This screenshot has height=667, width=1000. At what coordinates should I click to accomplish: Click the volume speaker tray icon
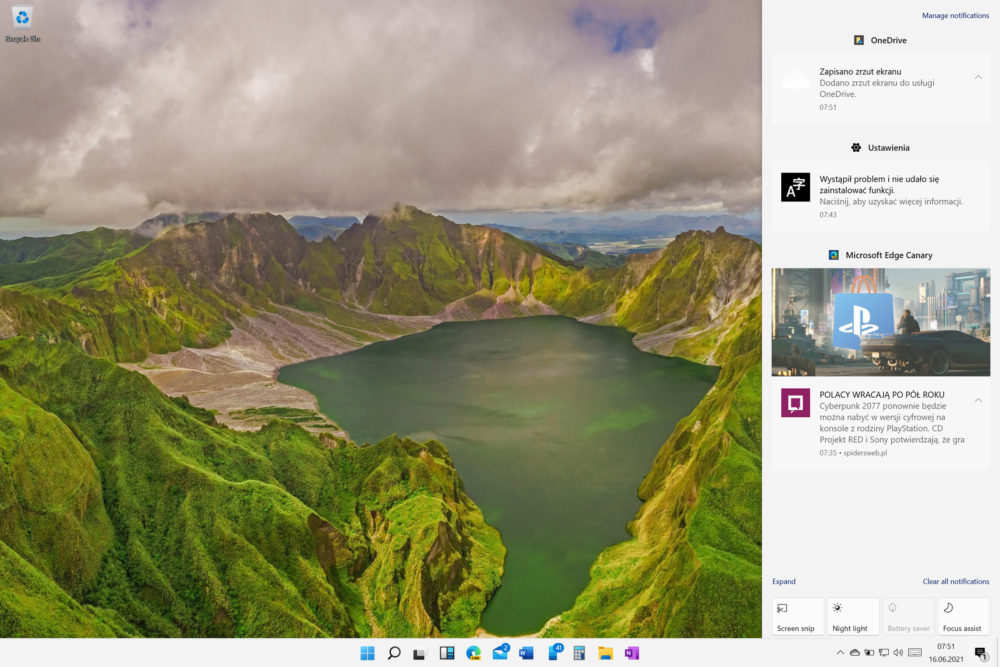(x=899, y=652)
